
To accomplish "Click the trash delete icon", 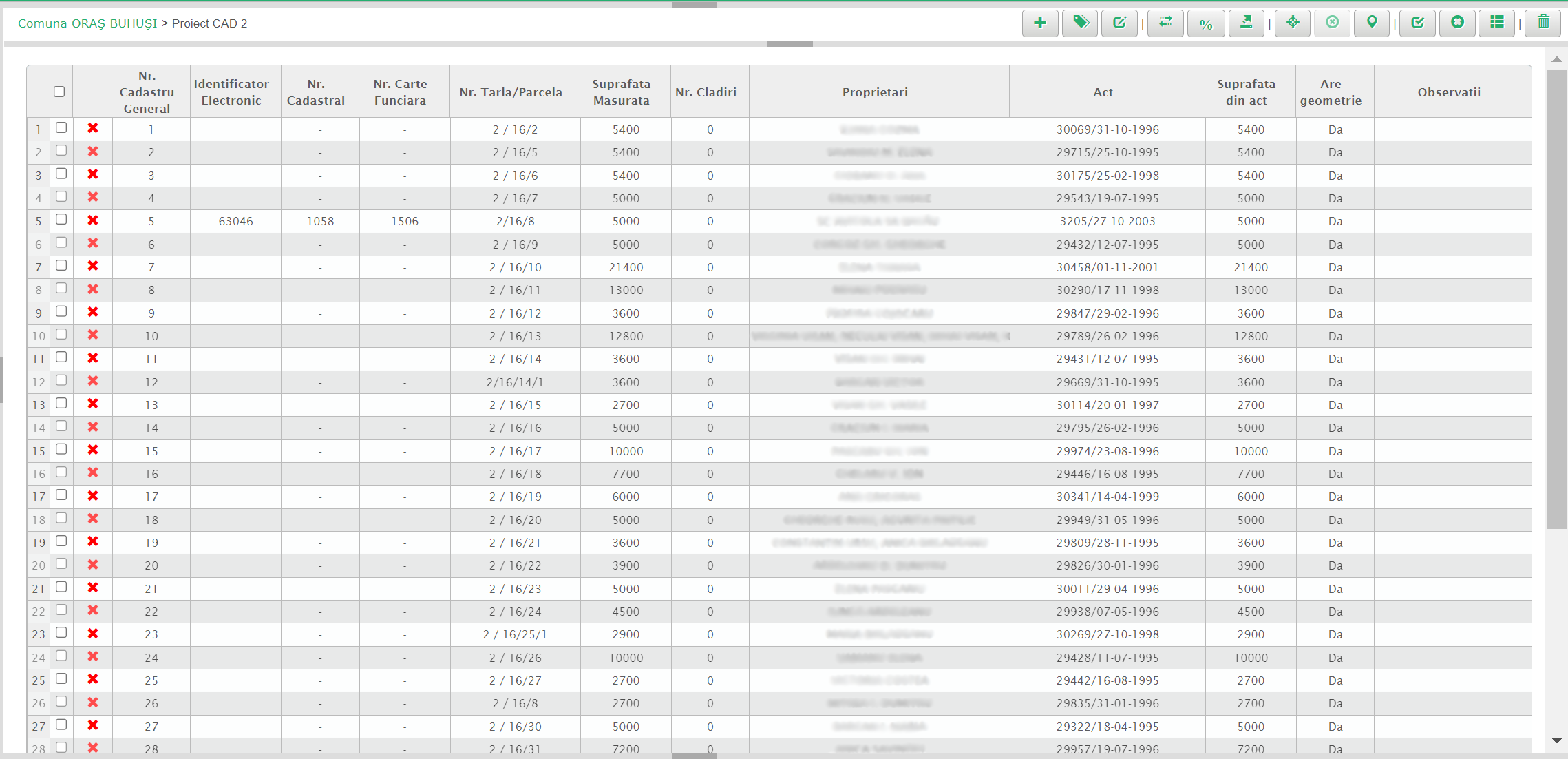I will 1543,23.
